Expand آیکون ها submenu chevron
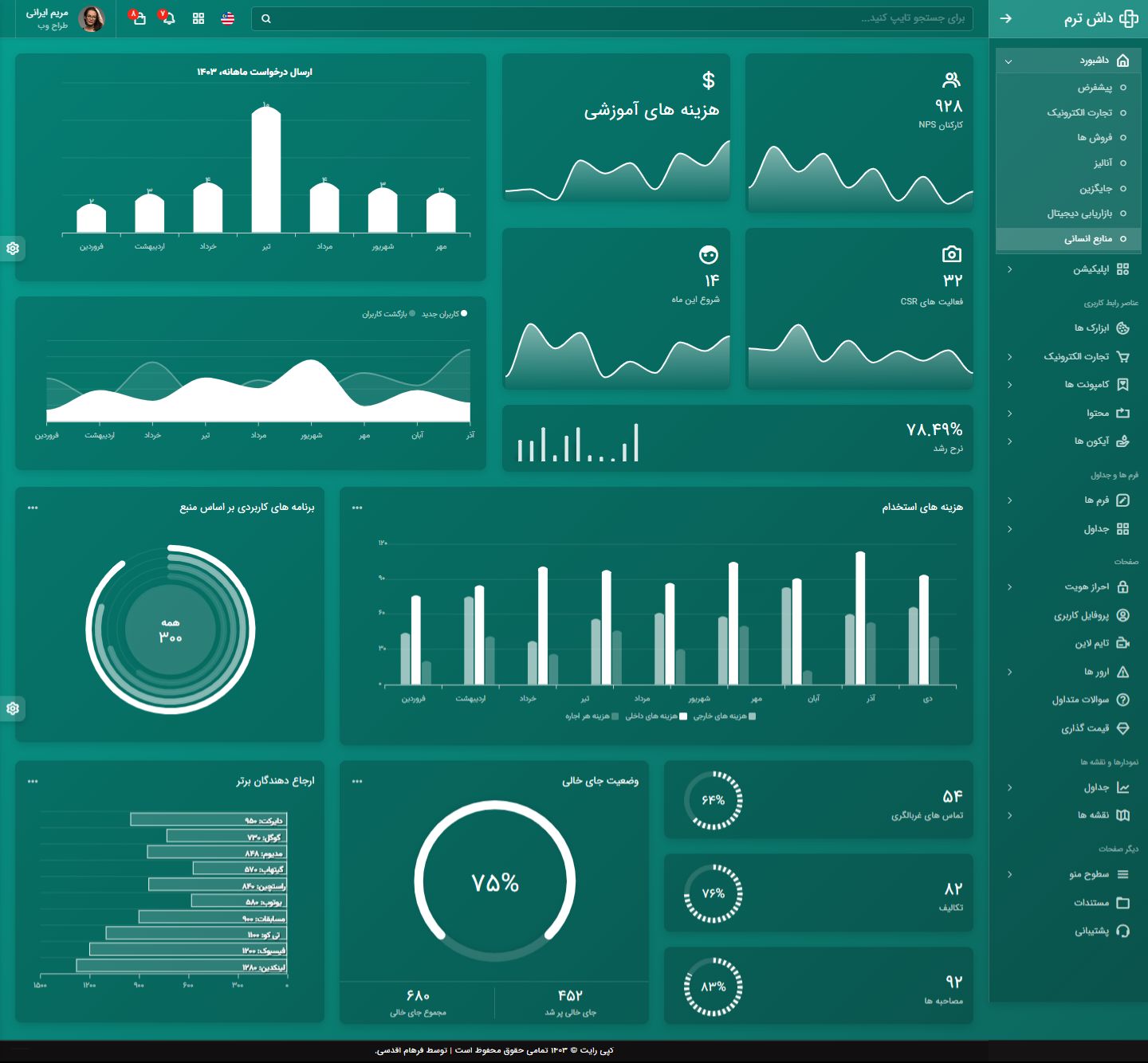Image resolution: width=1148 pixels, height=1063 pixels. [x=1009, y=441]
